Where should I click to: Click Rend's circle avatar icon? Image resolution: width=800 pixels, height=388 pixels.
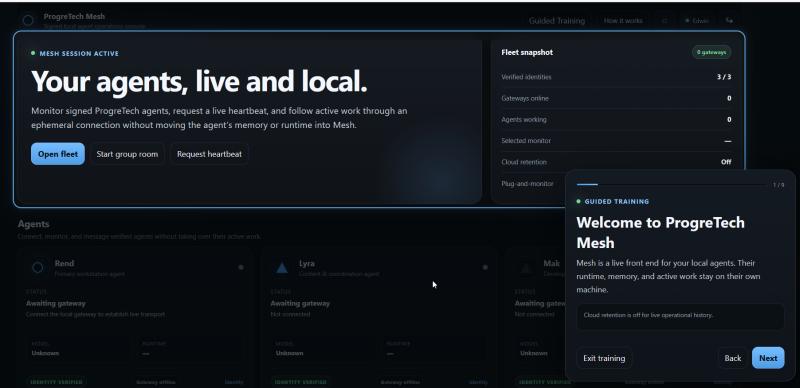[37, 268]
